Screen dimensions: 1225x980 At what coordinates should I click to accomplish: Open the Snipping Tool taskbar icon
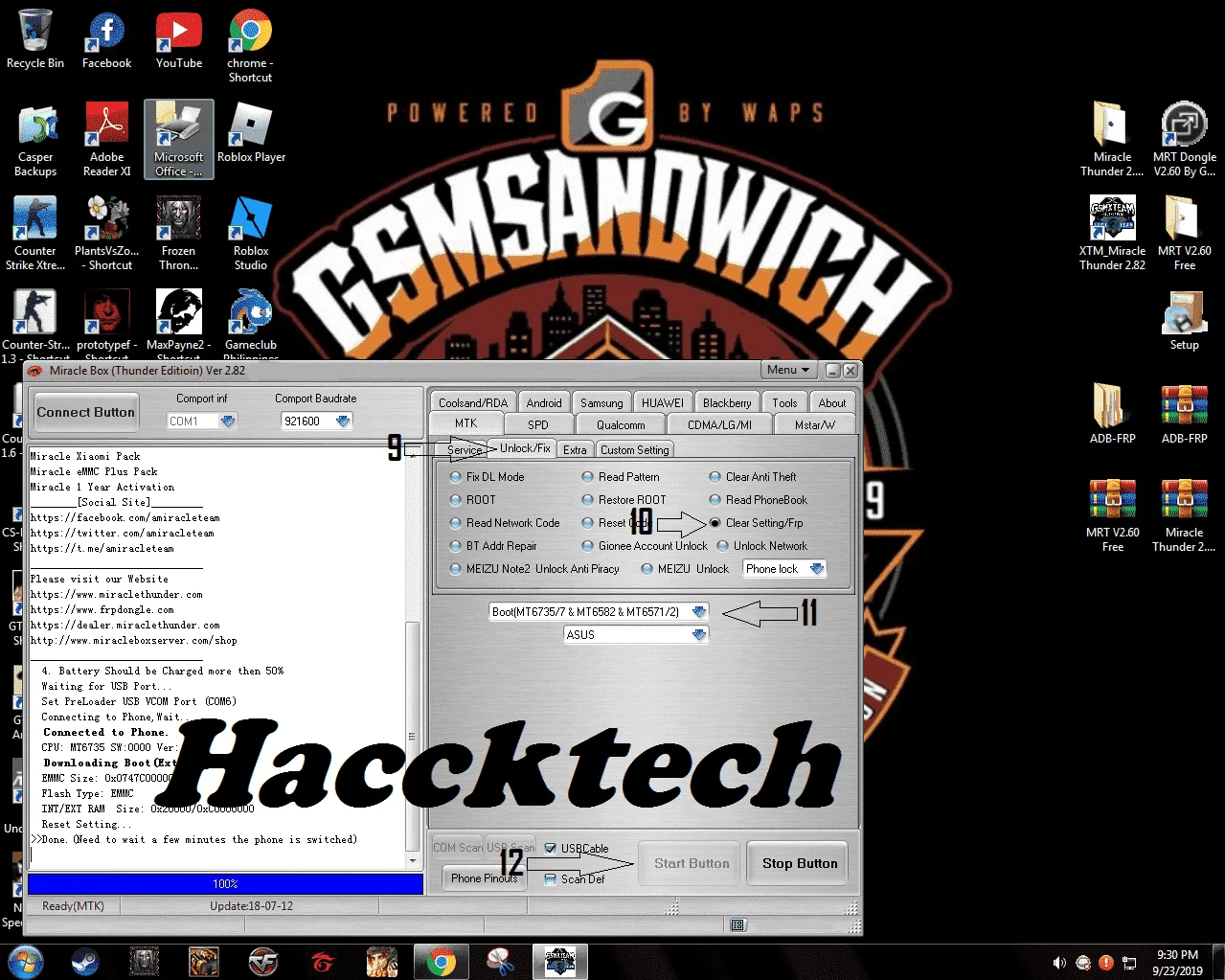pos(501,961)
